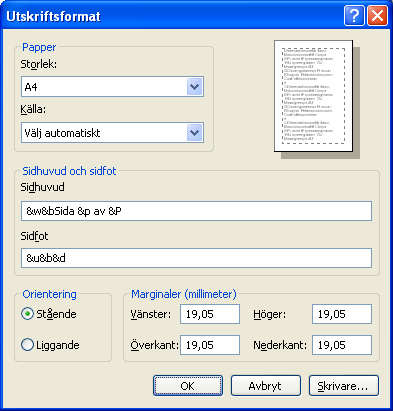Click the page preview thumbnail
This screenshot has height=411, width=393.
[313, 96]
